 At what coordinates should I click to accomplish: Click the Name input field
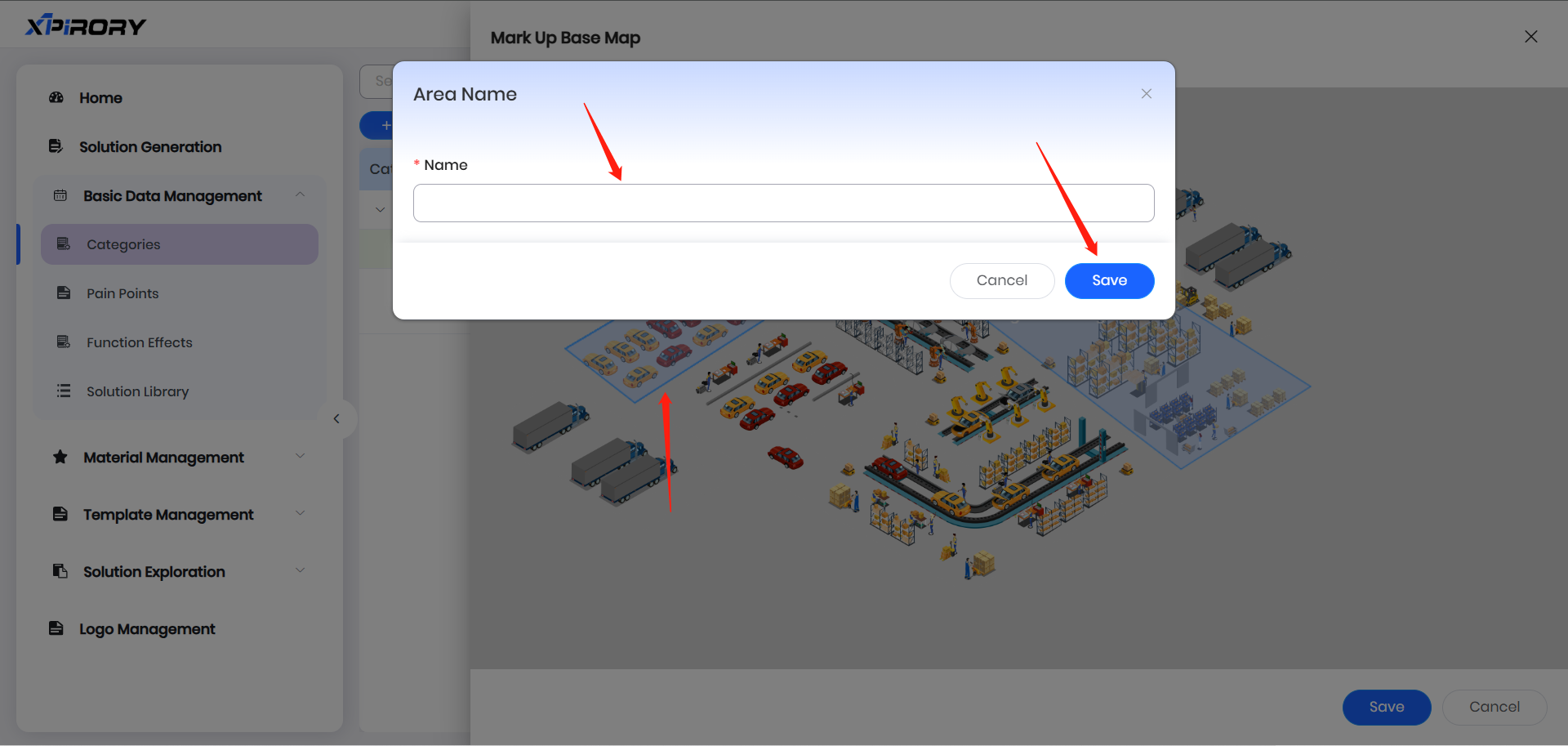point(783,203)
